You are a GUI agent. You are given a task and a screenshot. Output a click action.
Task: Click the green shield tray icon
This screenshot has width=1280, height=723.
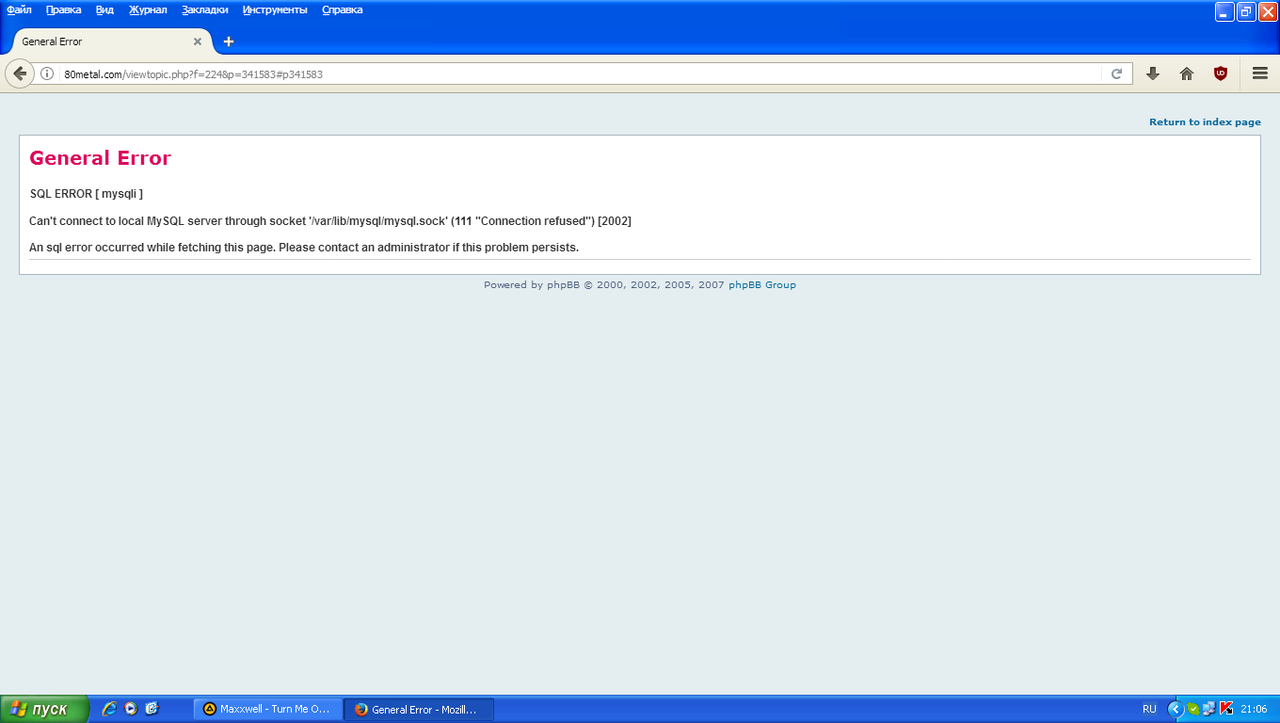[x=1193, y=709]
